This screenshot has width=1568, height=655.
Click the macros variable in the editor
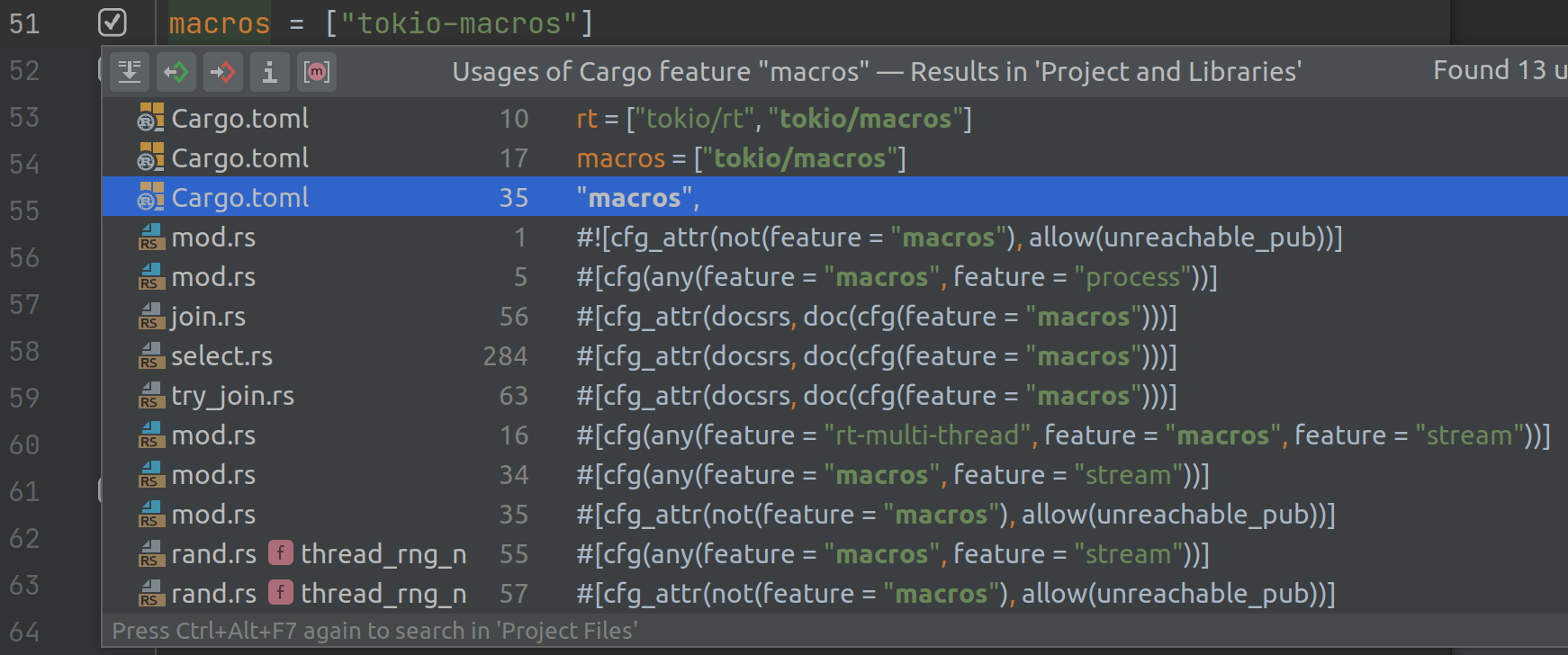[x=218, y=22]
